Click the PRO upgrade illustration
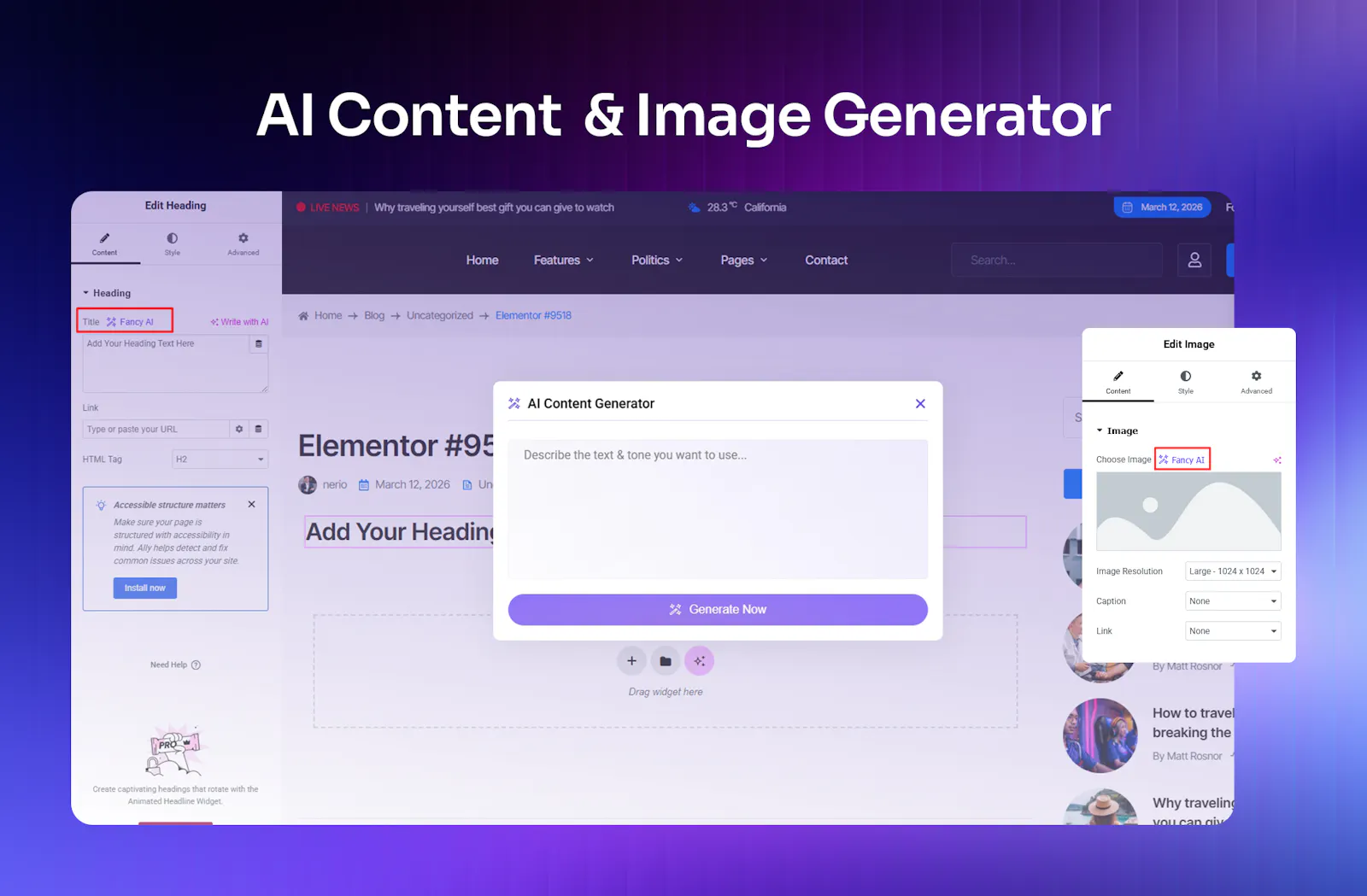1367x896 pixels. coord(175,749)
